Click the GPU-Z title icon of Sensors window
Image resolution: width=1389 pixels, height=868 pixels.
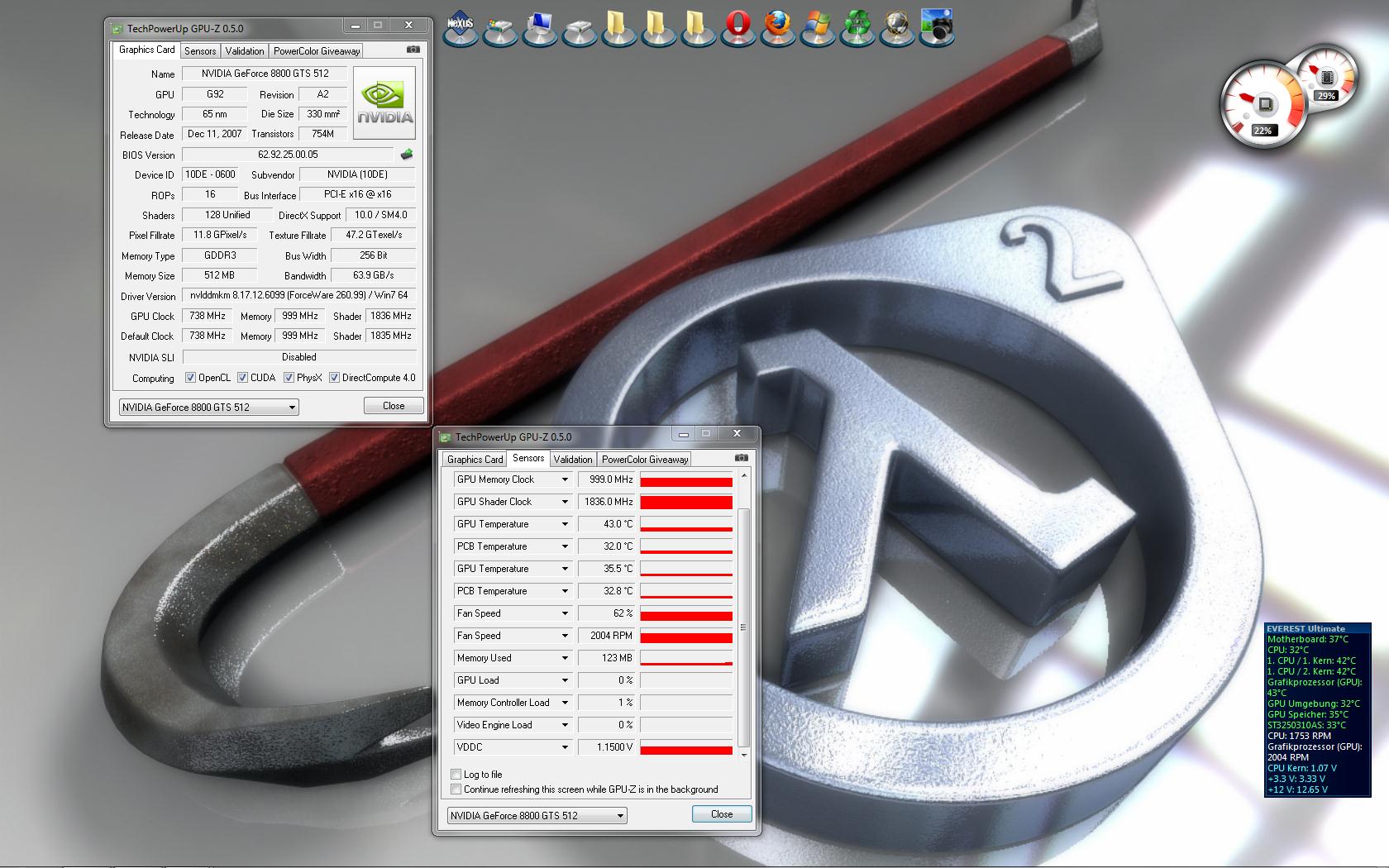[x=445, y=437]
